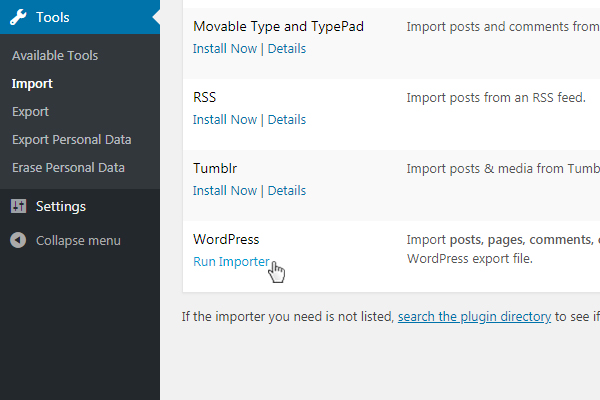Click the Movable Type description text

(503, 26)
